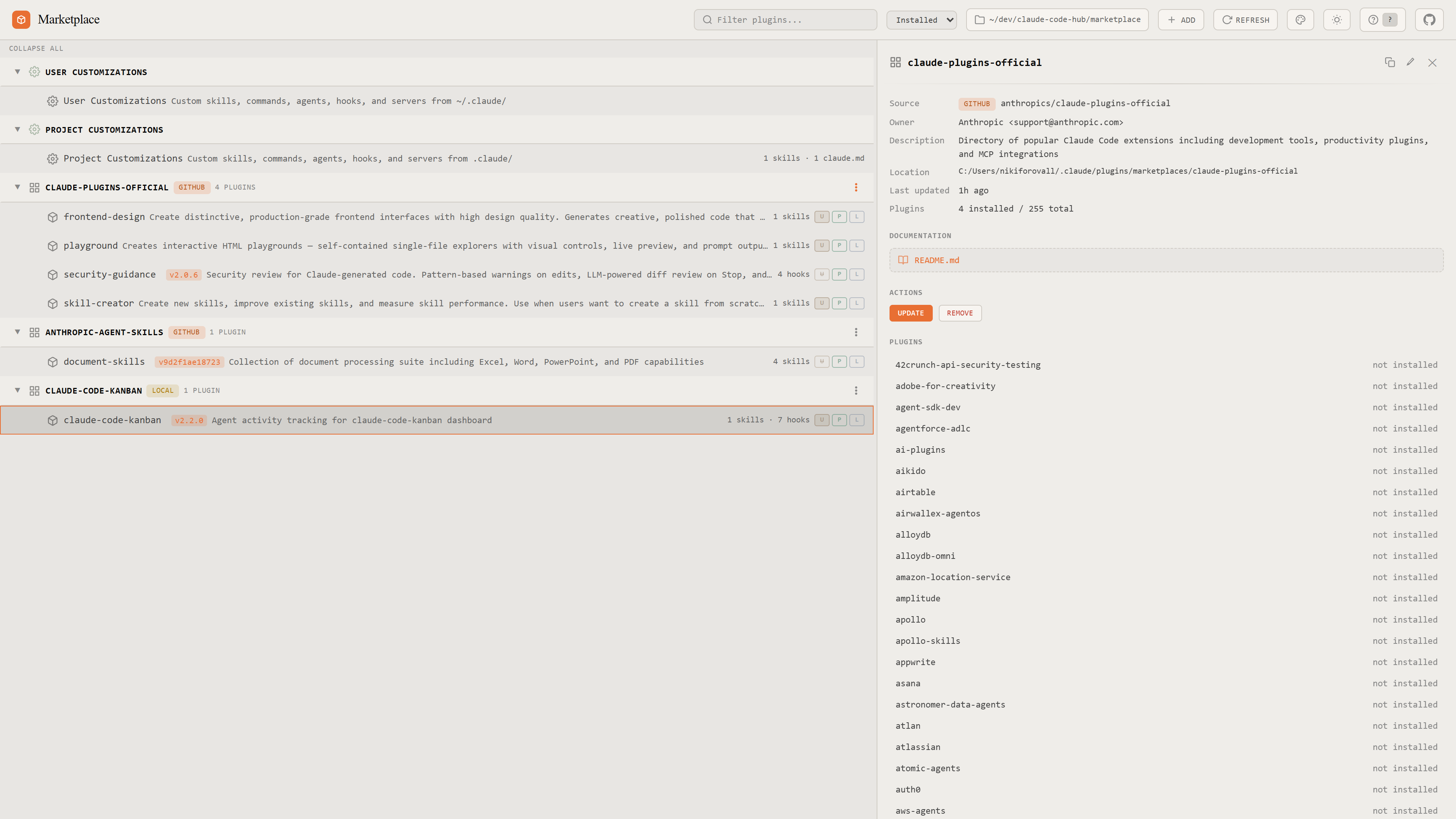The width and height of the screenshot is (1456, 819).
Task: Toggle P scope for claude-code-kanban
Action: 839,419
